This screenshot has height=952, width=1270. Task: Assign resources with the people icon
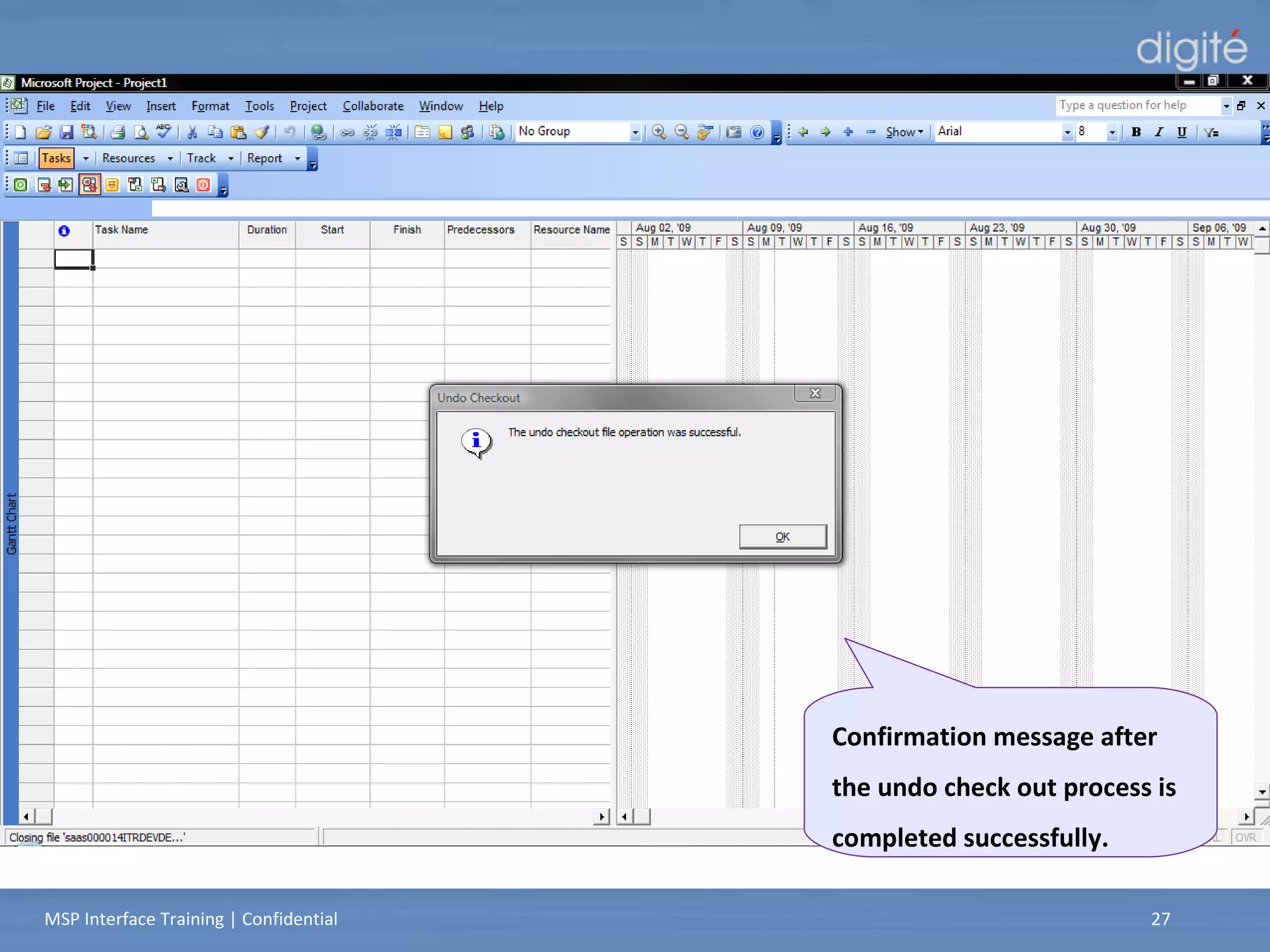(468, 132)
